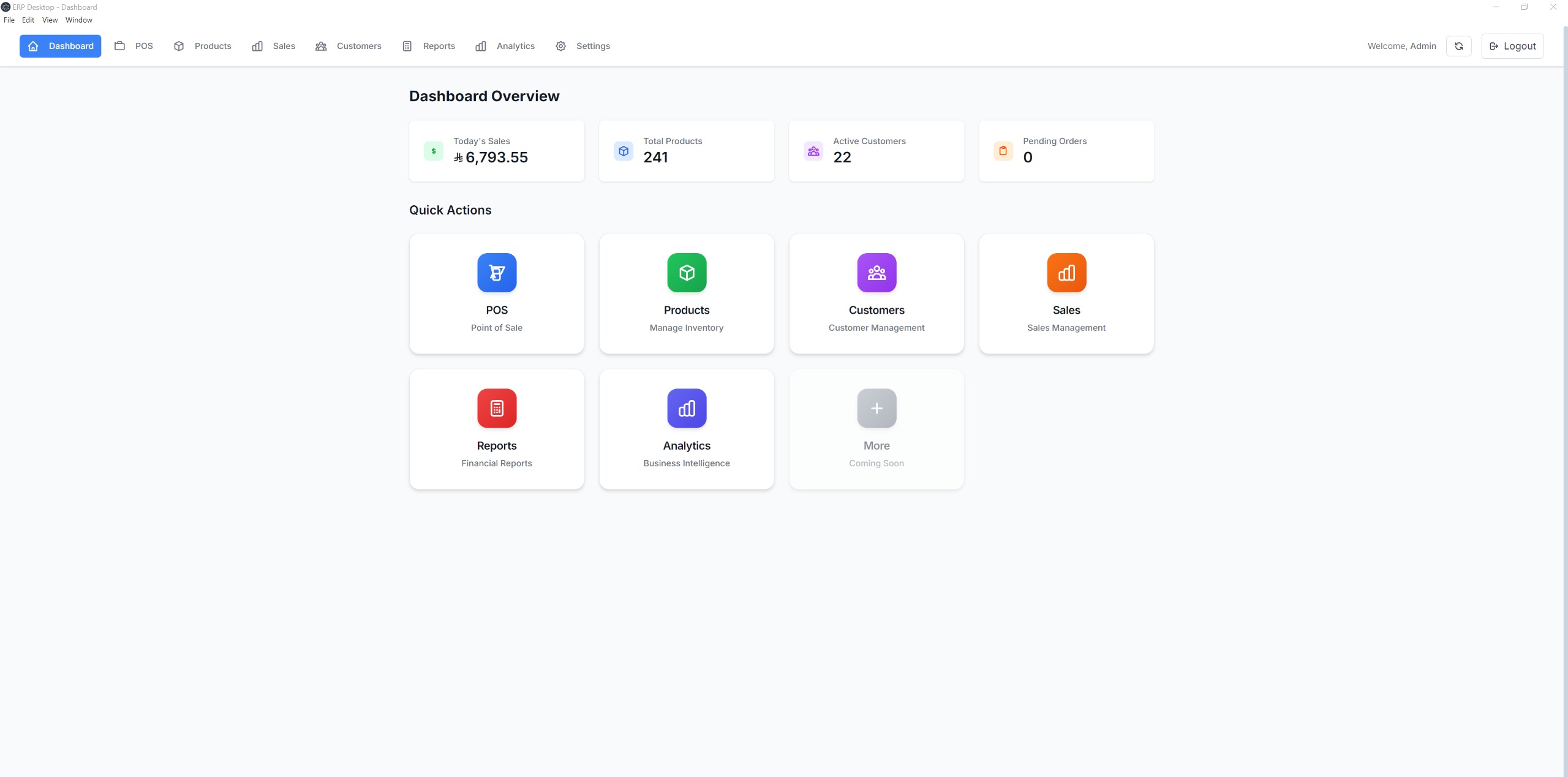Open the purple Customers group icon
Screen dimensions: 1568x777
click(x=876, y=273)
